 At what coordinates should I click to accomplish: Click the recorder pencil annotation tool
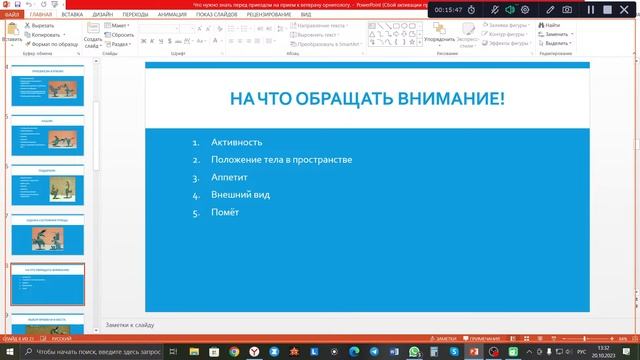point(550,9)
